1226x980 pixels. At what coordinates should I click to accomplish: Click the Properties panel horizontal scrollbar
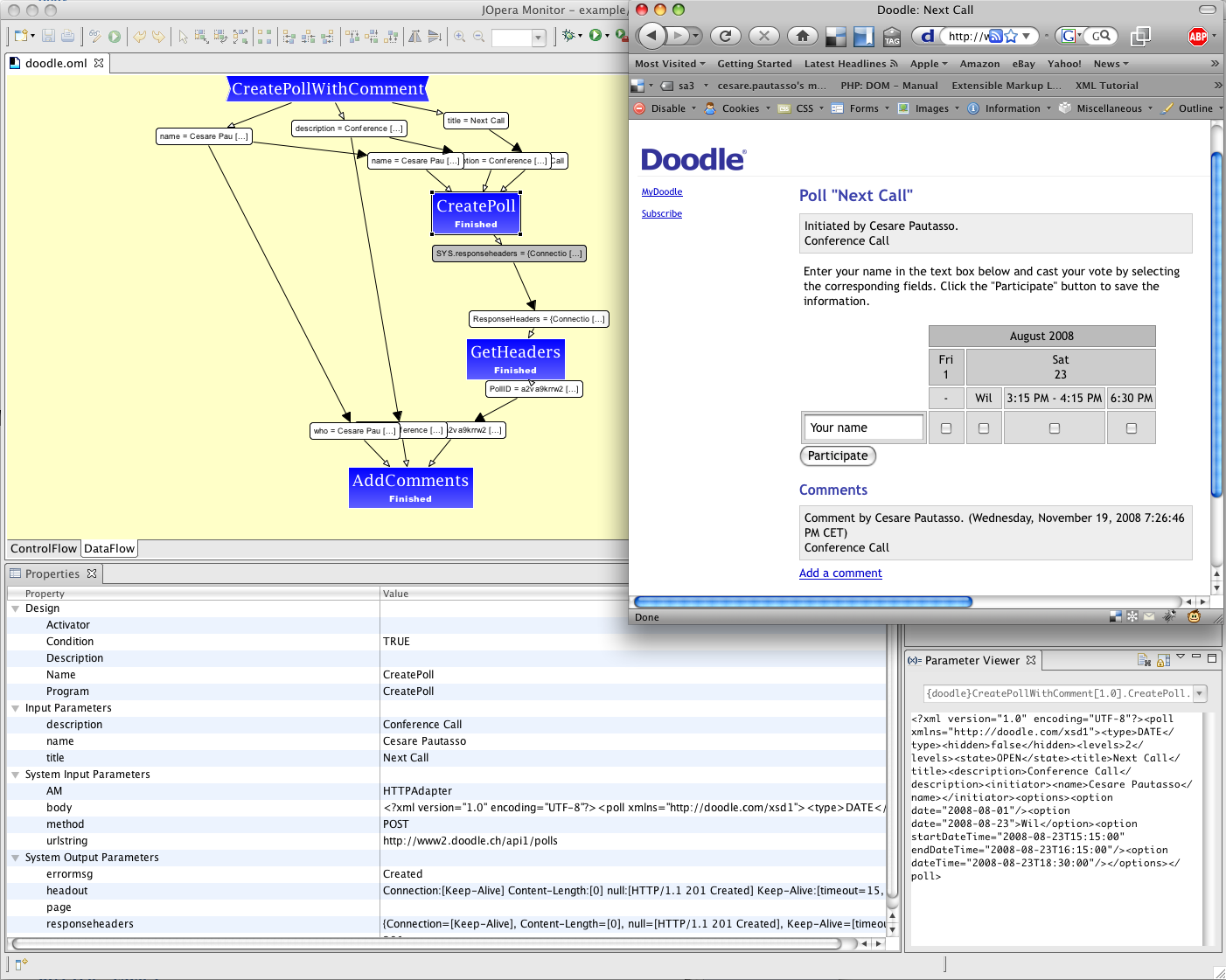coord(427,943)
